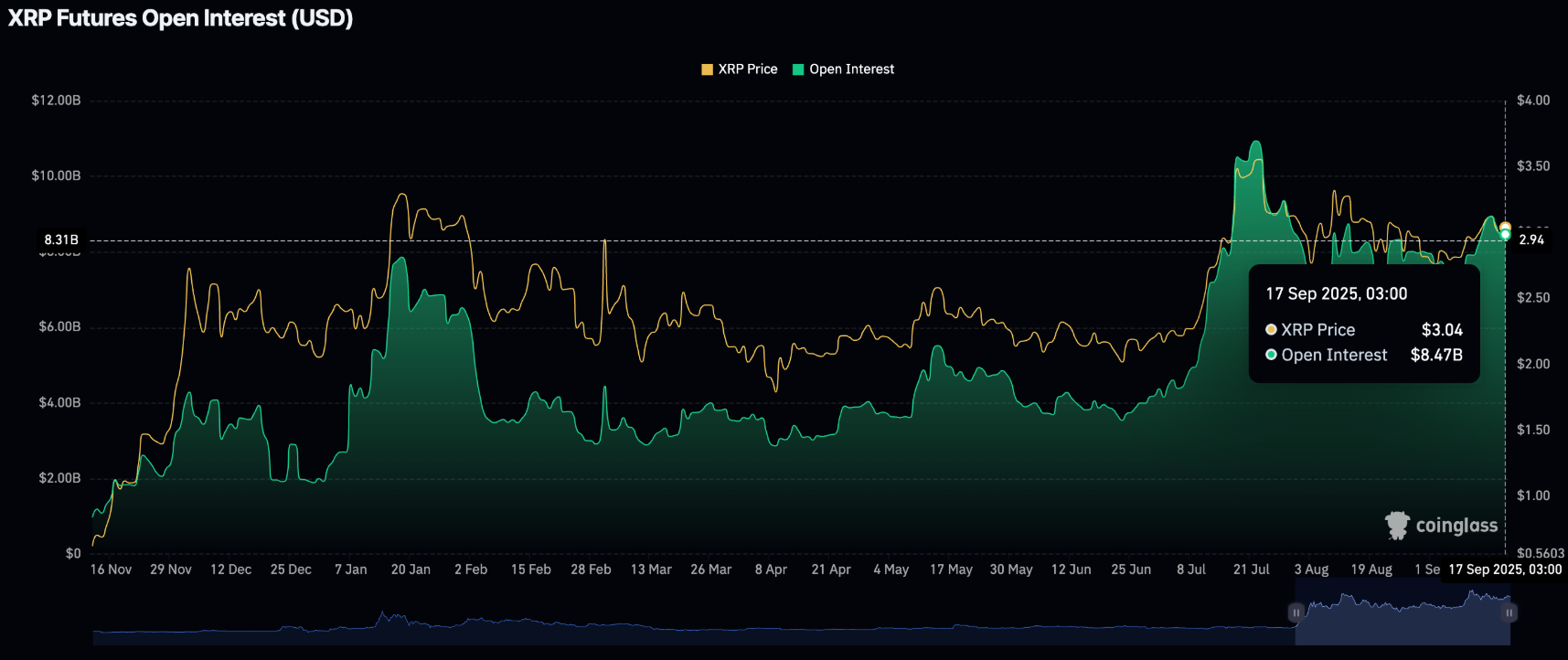Click the '12 Jun' x-axis date label
Viewport: 1568px width, 660px height.
[1072, 570]
